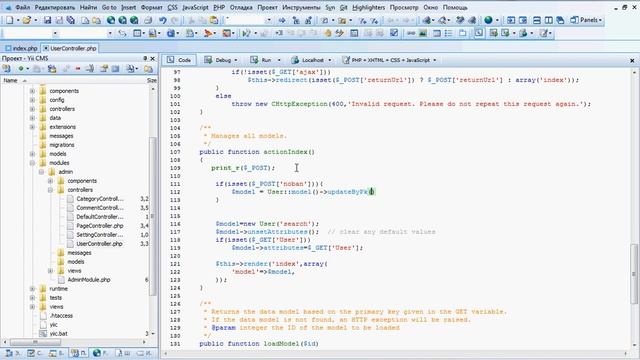Open the Редактировать menu
The image size is (640, 360).
55,7
